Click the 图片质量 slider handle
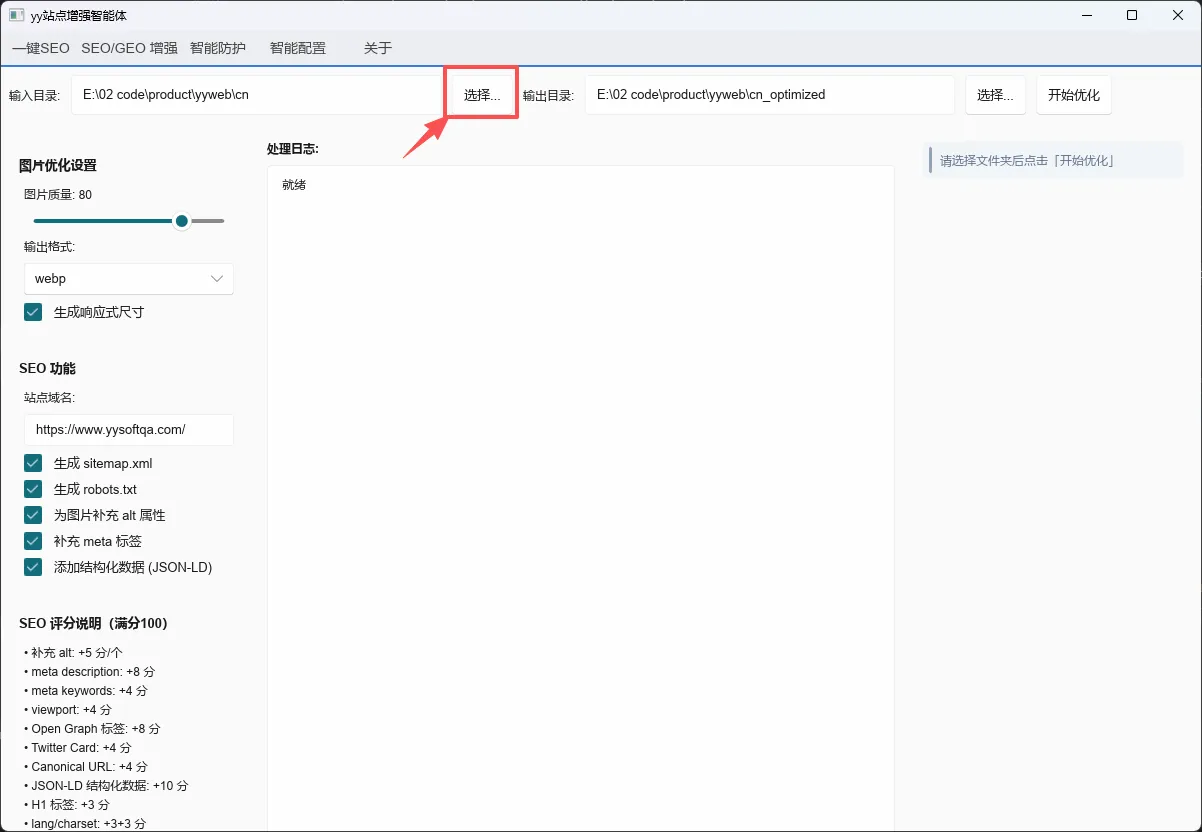 coord(182,221)
